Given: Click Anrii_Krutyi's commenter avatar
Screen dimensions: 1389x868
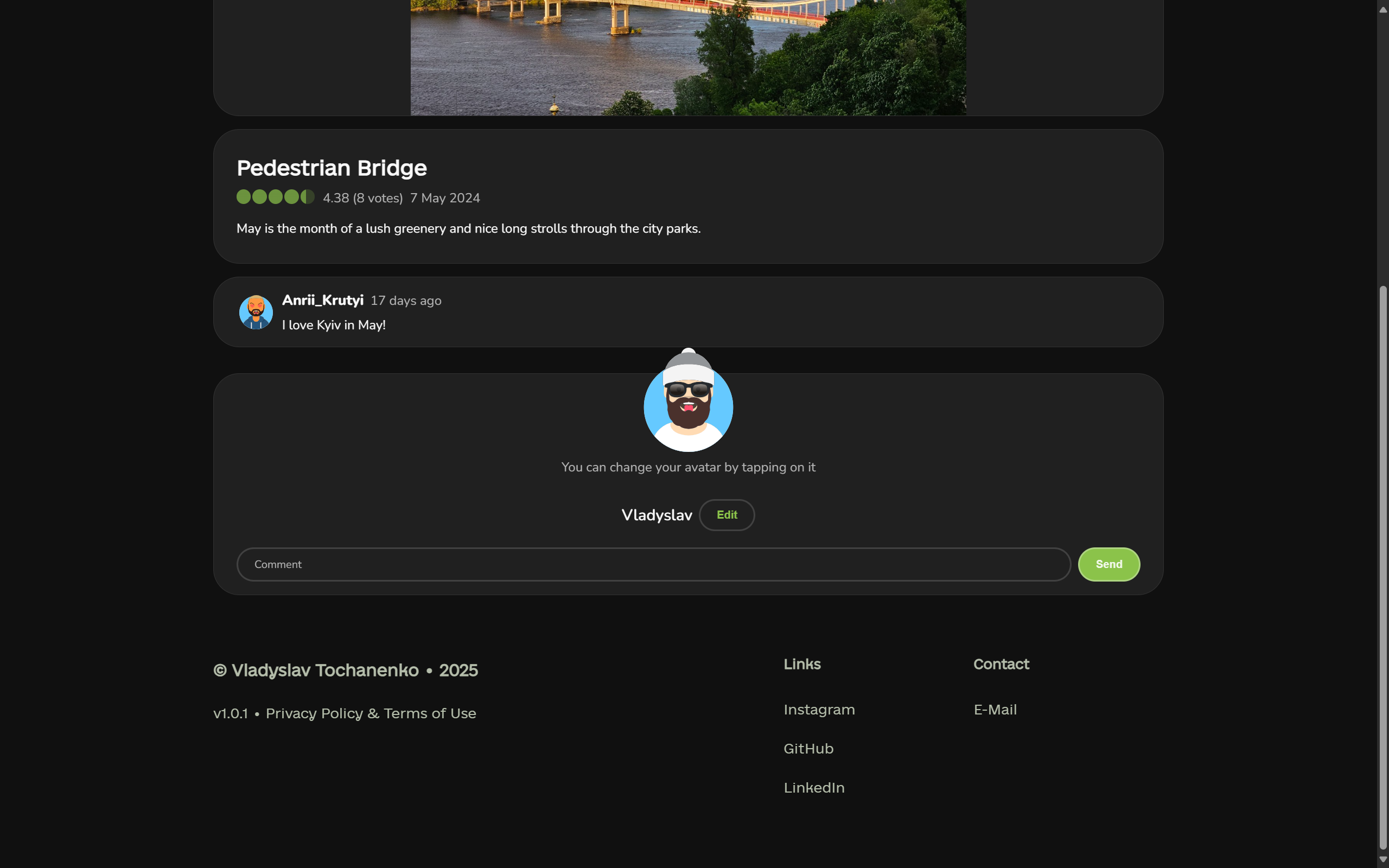Looking at the screenshot, I should coord(256,312).
